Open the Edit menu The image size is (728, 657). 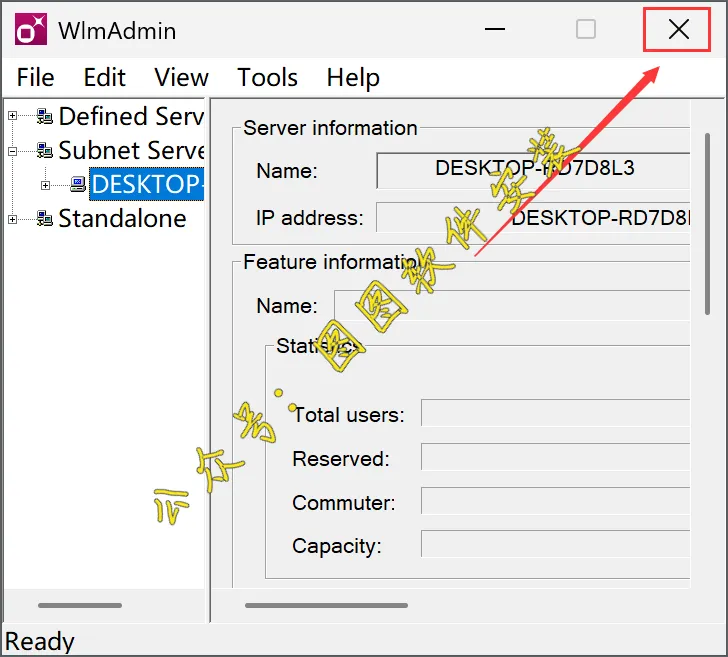click(x=104, y=77)
